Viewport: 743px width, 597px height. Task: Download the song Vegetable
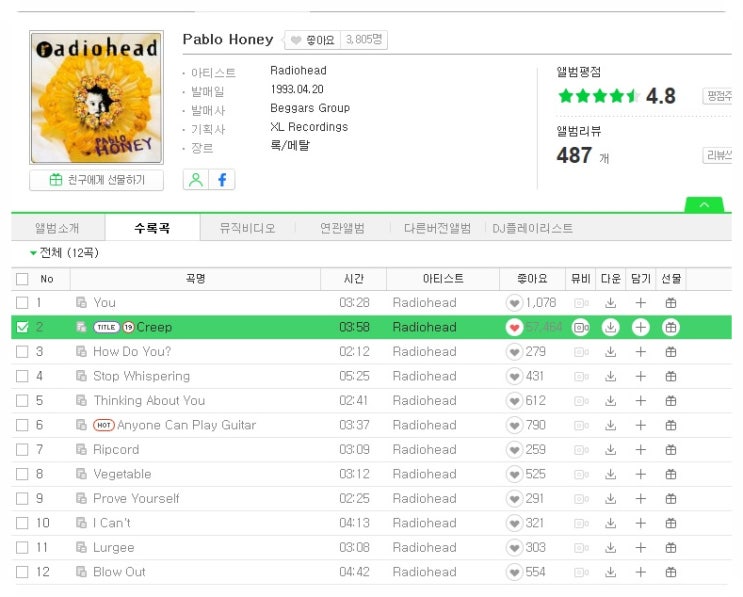click(611, 474)
